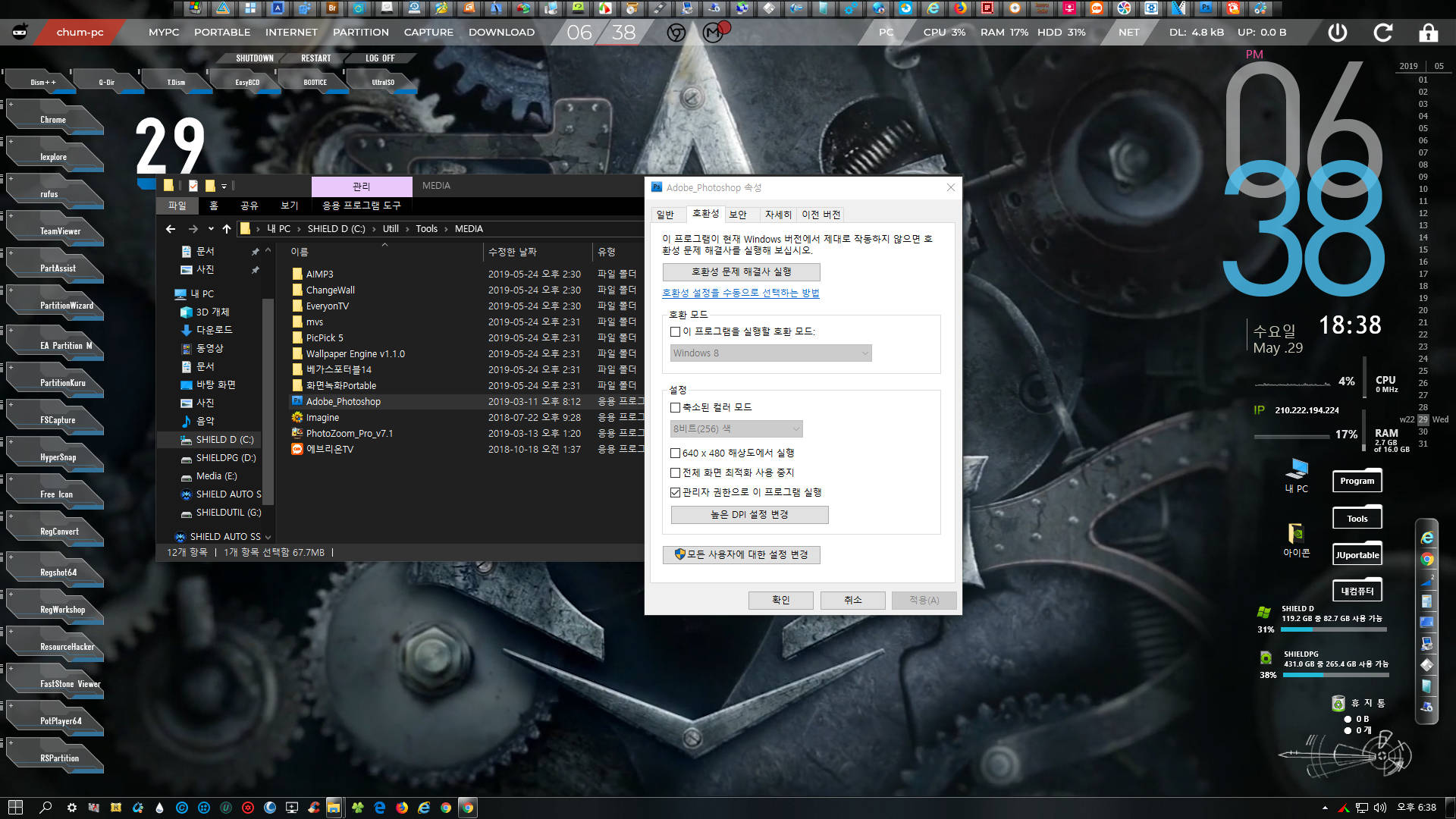
Task: Click the RAM usage bar at 17%
Action: pyautogui.click(x=1291, y=437)
